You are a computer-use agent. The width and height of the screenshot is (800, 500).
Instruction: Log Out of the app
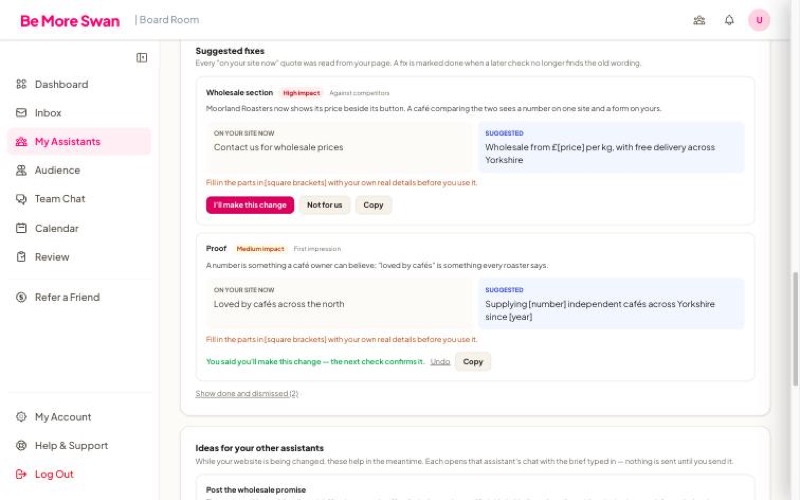click(x=79, y=474)
